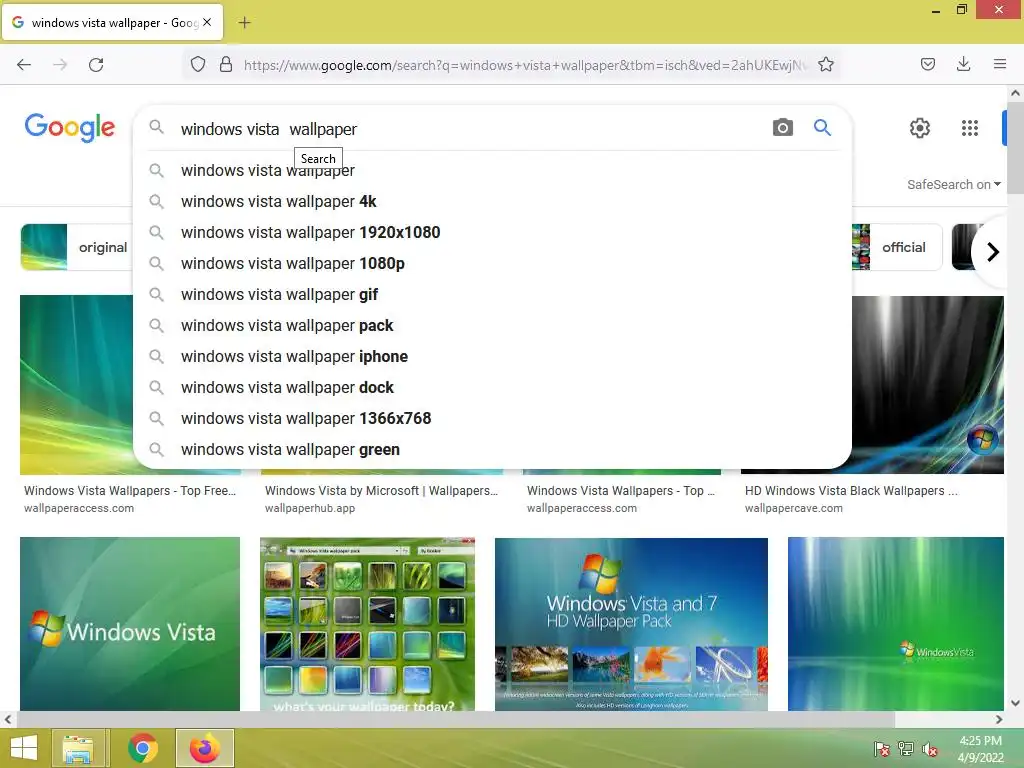This screenshot has width=1024, height=768.
Task: Open the green aurora WindowsVista thumbnail
Action: [896, 624]
